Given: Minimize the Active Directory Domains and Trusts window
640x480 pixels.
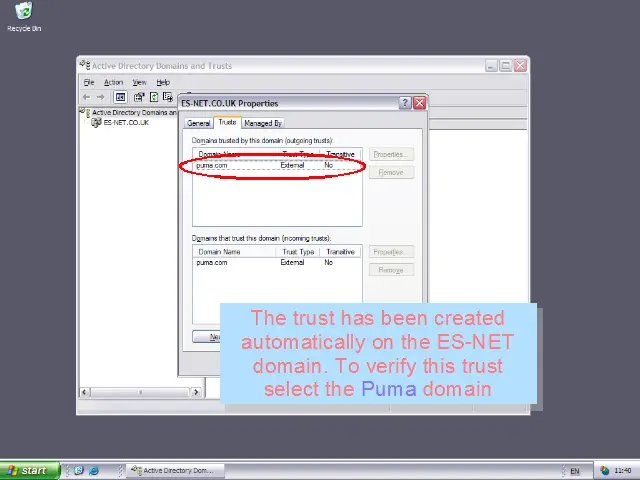Looking at the screenshot, I should coord(491,65).
